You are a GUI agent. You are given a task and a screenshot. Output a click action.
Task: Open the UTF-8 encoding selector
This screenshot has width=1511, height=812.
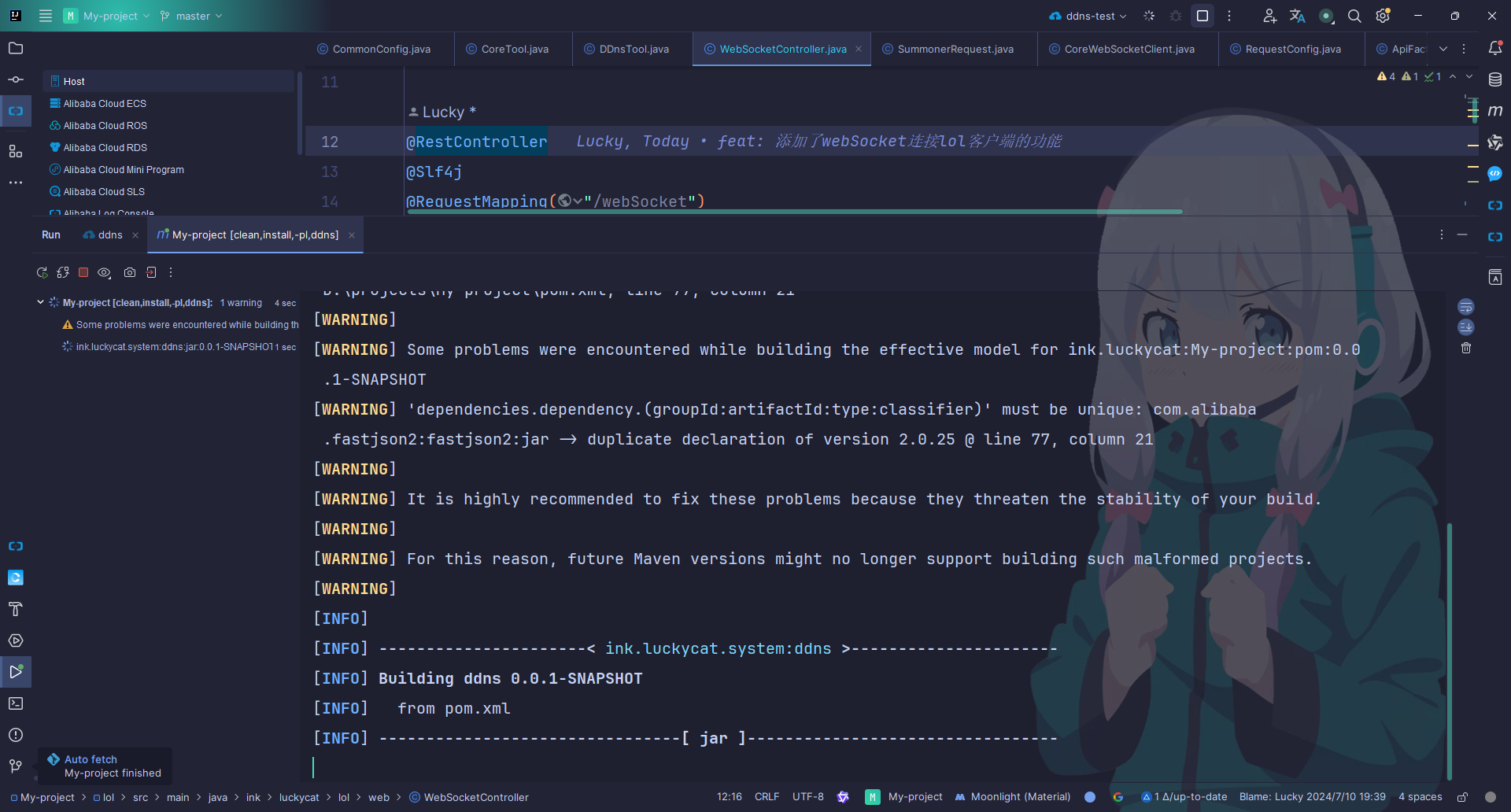(x=808, y=797)
